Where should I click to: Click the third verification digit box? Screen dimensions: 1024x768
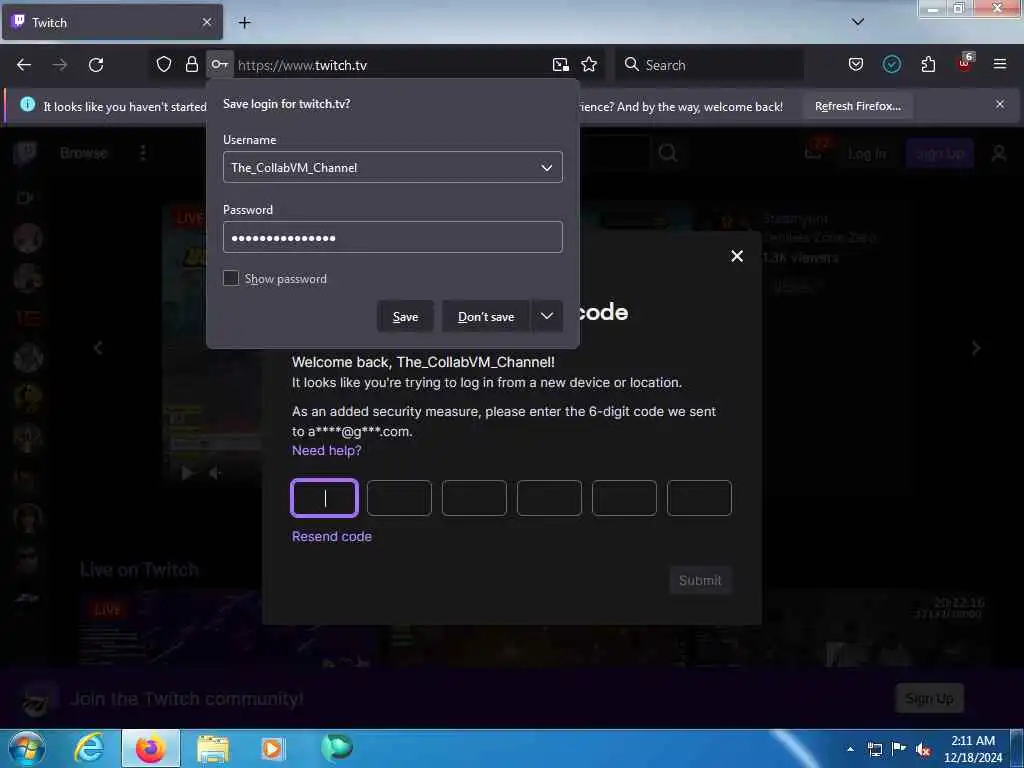[x=474, y=498]
